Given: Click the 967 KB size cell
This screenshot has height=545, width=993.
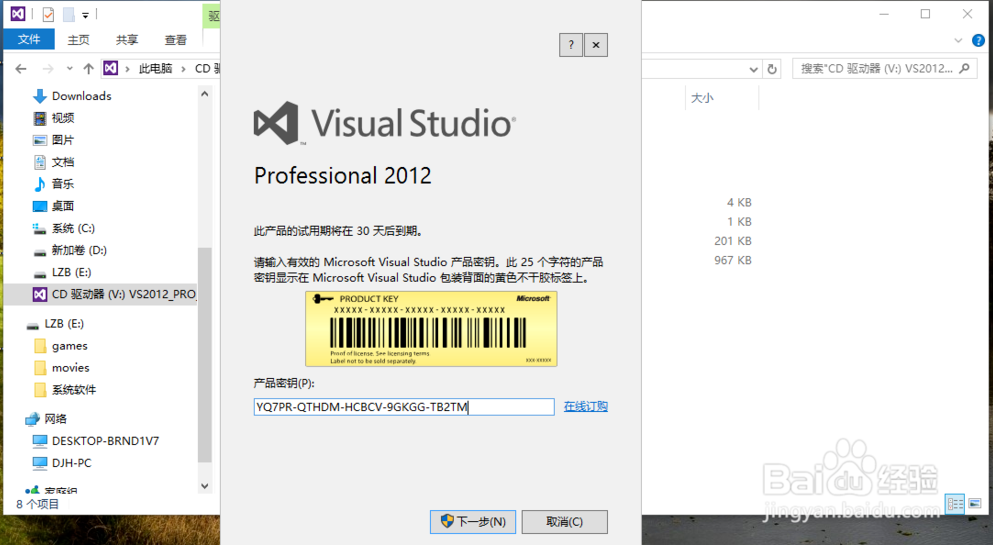Looking at the screenshot, I should [x=733, y=260].
